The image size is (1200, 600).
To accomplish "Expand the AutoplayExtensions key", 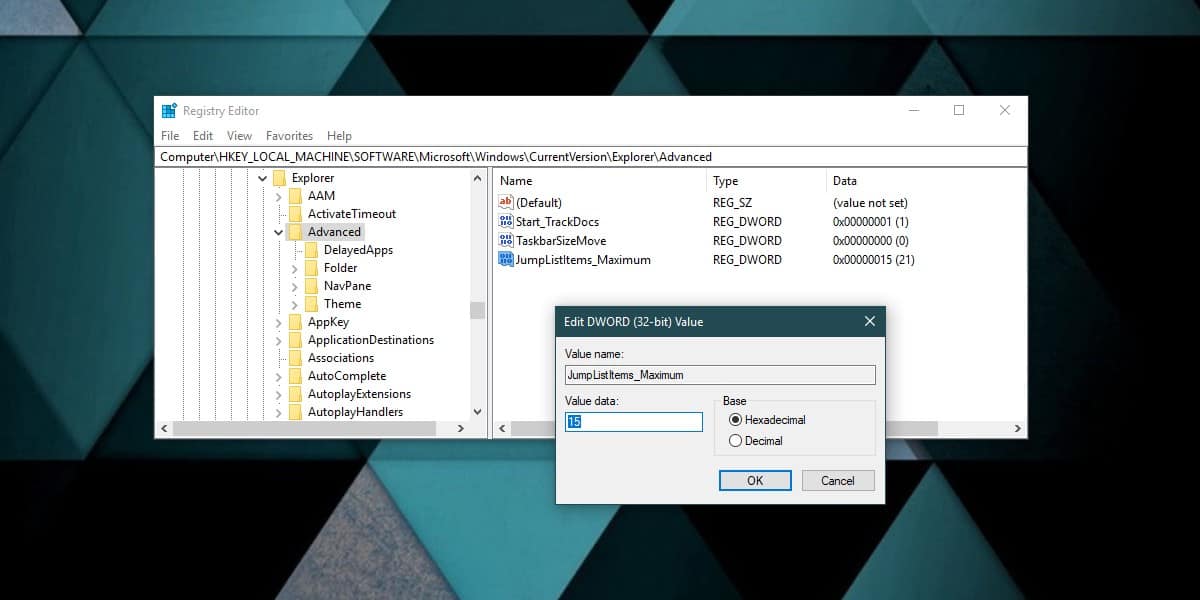I will pos(279,394).
